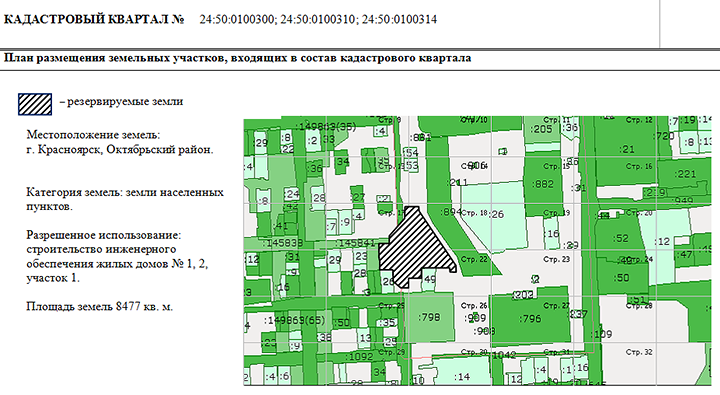Click cadastral number 24:50:0100310
The height and width of the screenshot is (395, 720).
tap(318, 19)
